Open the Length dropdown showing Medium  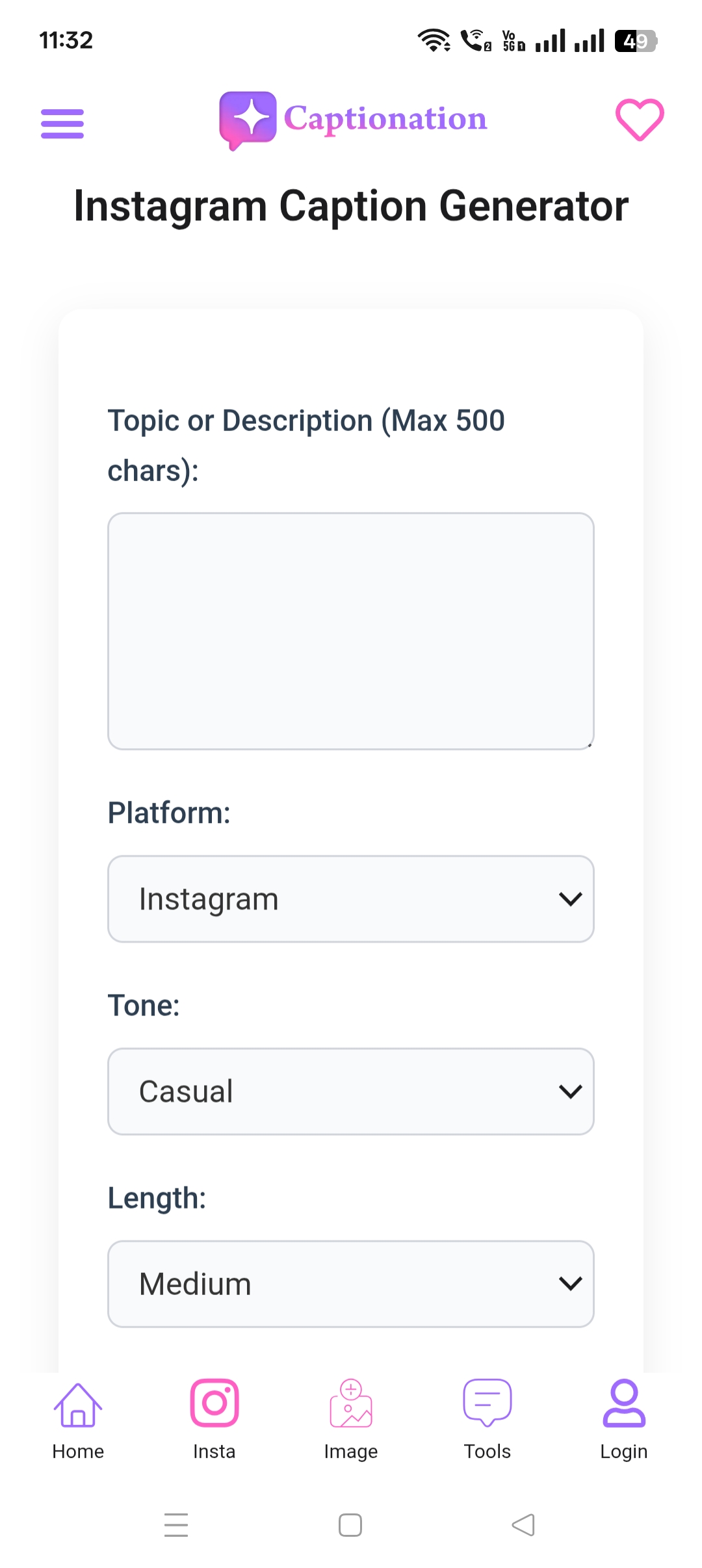click(x=350, y=1283)
